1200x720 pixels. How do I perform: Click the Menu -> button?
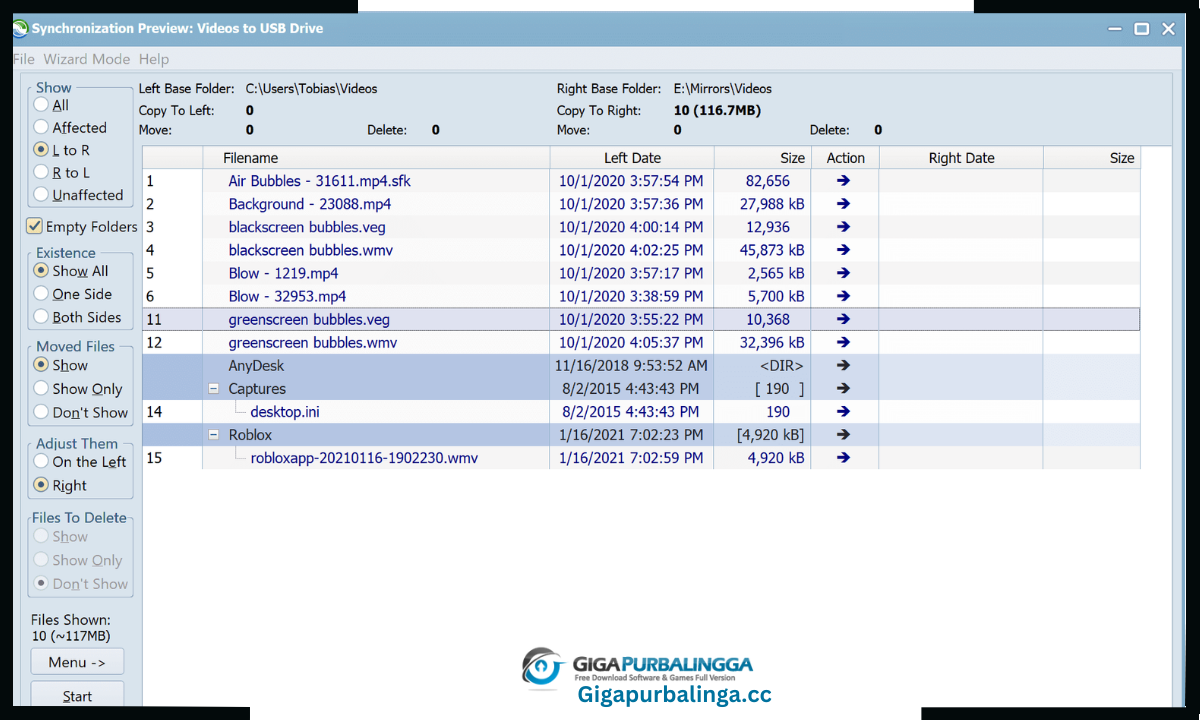pos(77,662)
